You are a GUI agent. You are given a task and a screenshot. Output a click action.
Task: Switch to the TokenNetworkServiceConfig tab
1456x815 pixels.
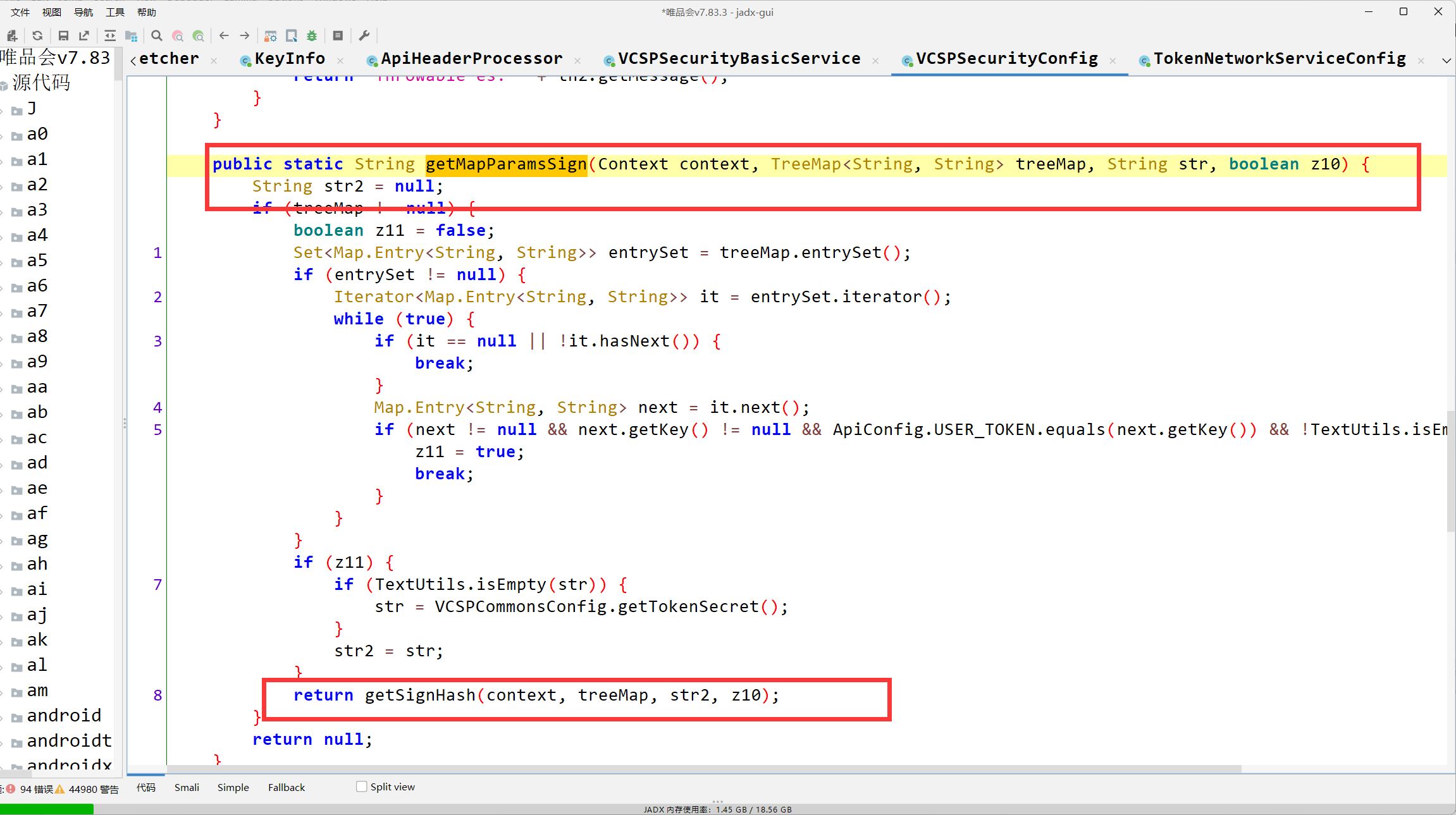[1280, 59]
